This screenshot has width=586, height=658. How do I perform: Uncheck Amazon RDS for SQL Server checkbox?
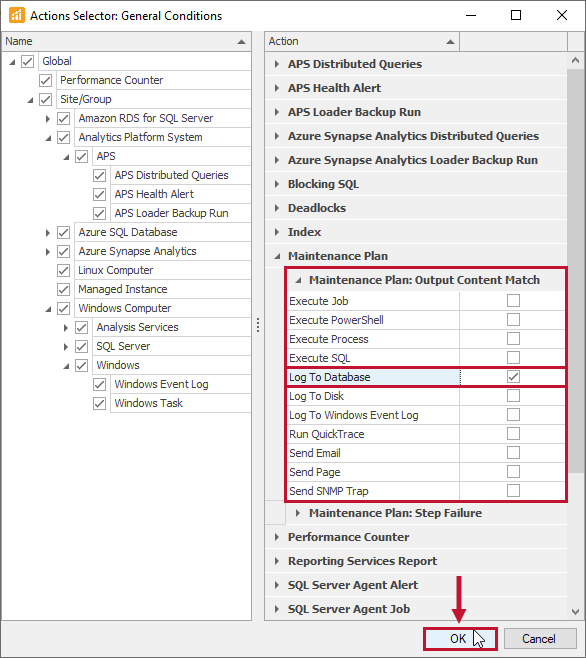[63, 118]
